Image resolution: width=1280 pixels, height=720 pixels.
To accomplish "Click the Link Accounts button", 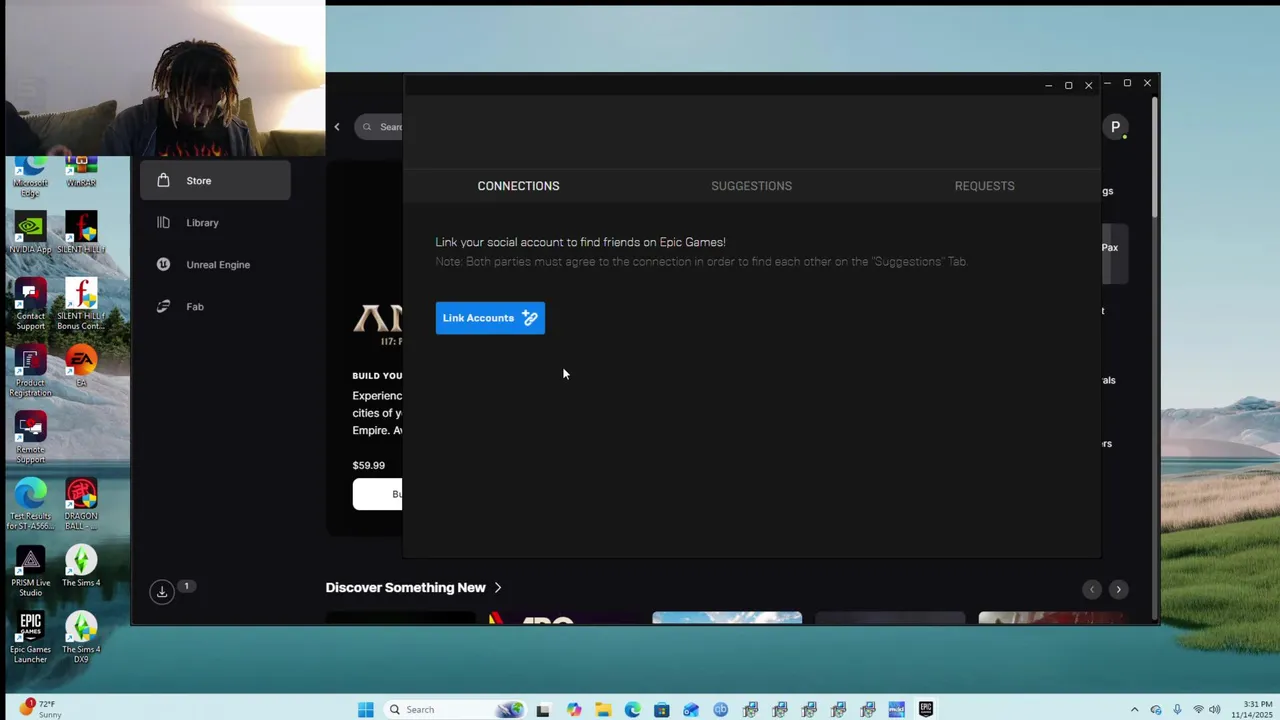I will (490, 318).
